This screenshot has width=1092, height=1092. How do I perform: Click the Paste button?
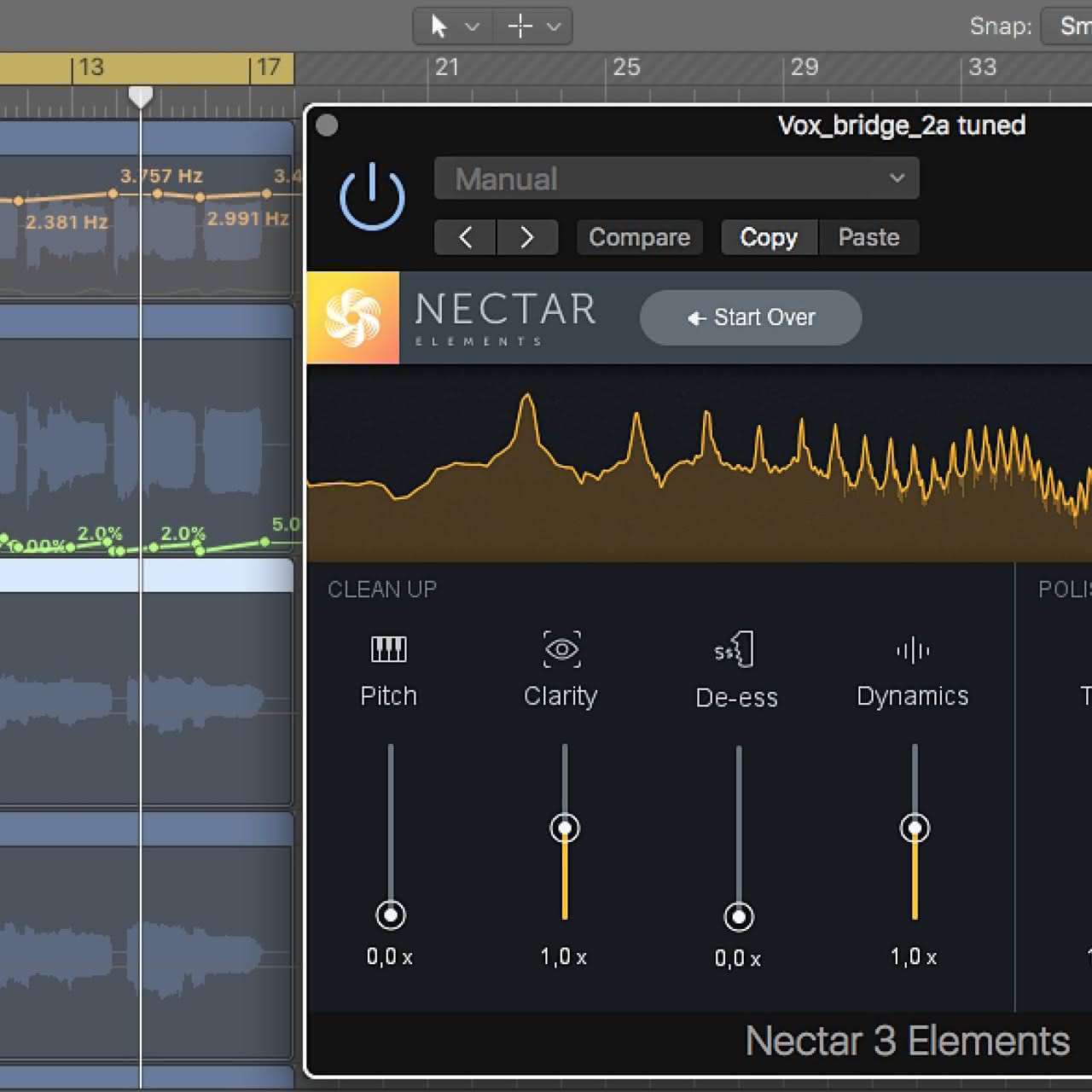tap(868, 237)
